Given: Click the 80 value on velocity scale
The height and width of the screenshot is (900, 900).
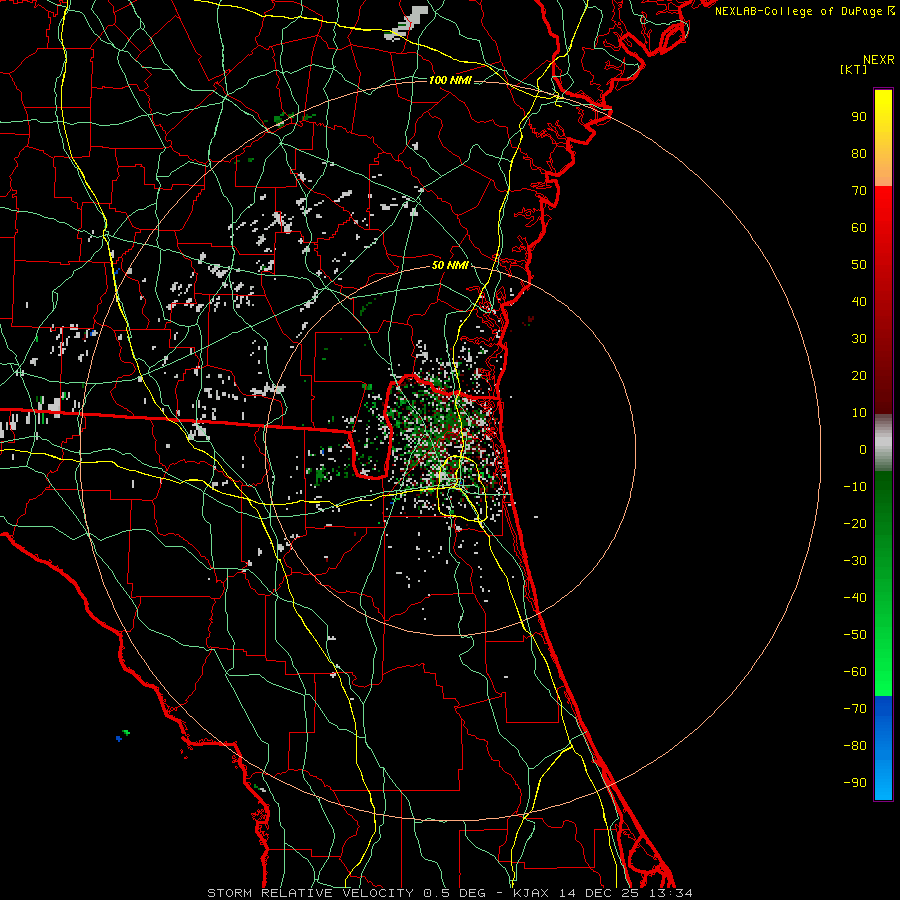Looking at the screenshot, I should (x=859, y=154).
